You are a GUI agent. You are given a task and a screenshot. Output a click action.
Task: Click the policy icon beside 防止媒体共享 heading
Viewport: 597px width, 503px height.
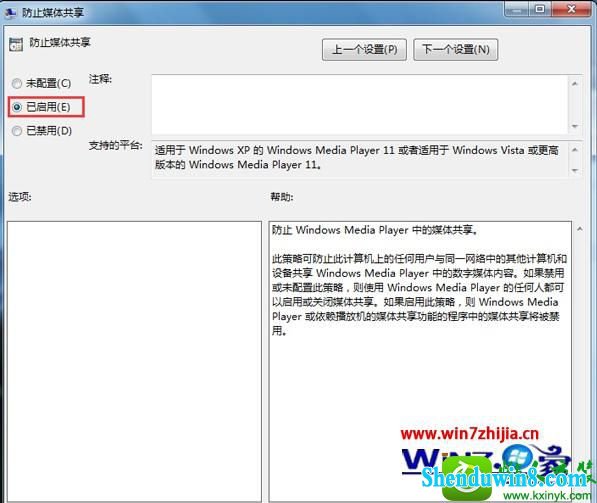[x=16, y=44]
